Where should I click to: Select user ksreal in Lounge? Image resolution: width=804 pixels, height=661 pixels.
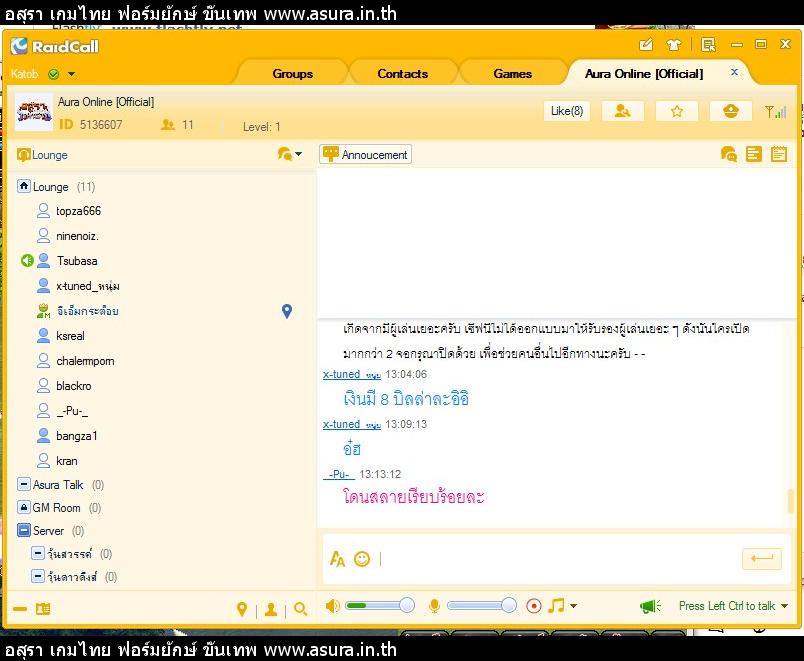tap(70, 336)
